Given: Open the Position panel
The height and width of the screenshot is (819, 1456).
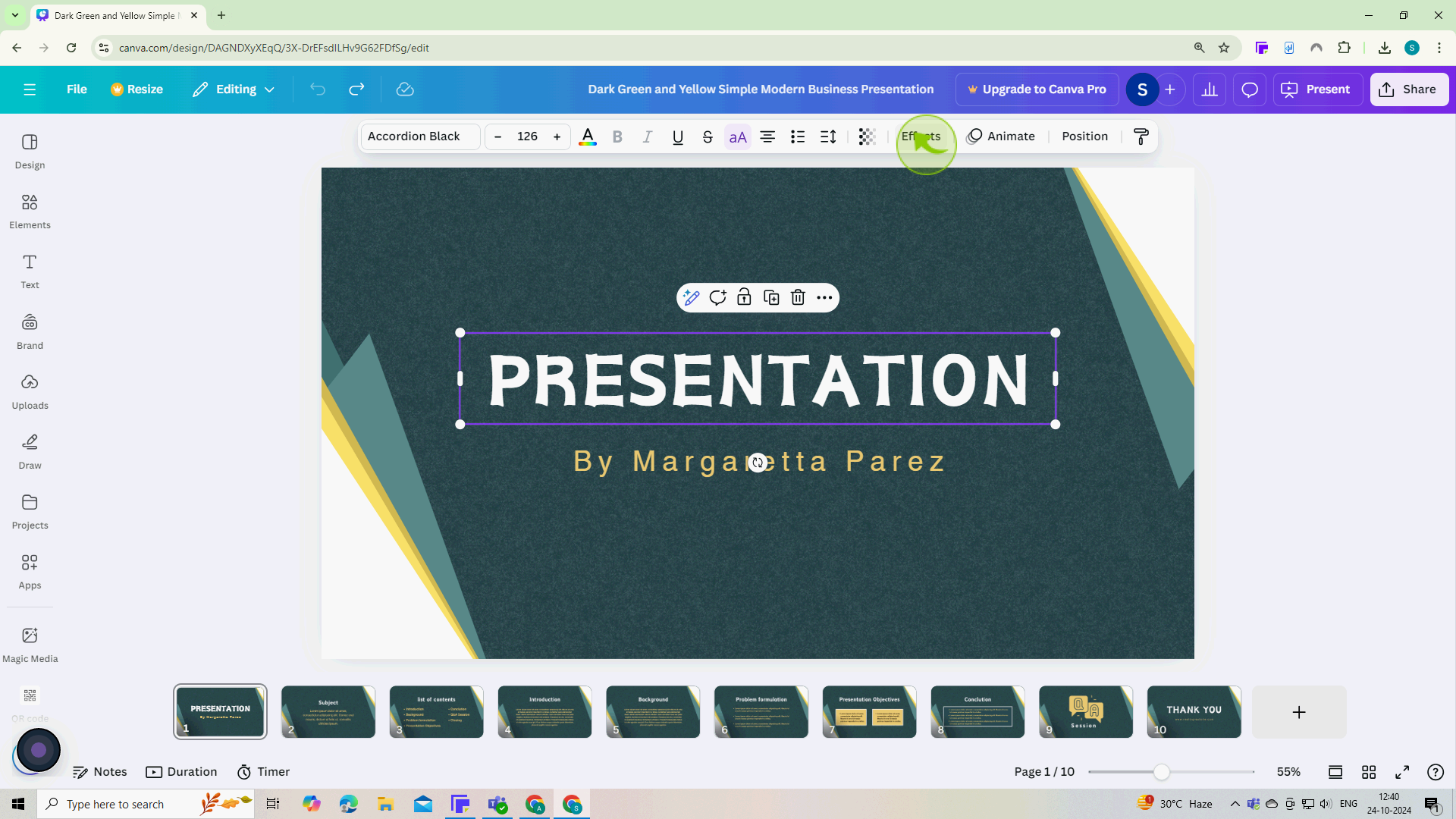Looking at the screenshot, I should (x=1084, y=136).
